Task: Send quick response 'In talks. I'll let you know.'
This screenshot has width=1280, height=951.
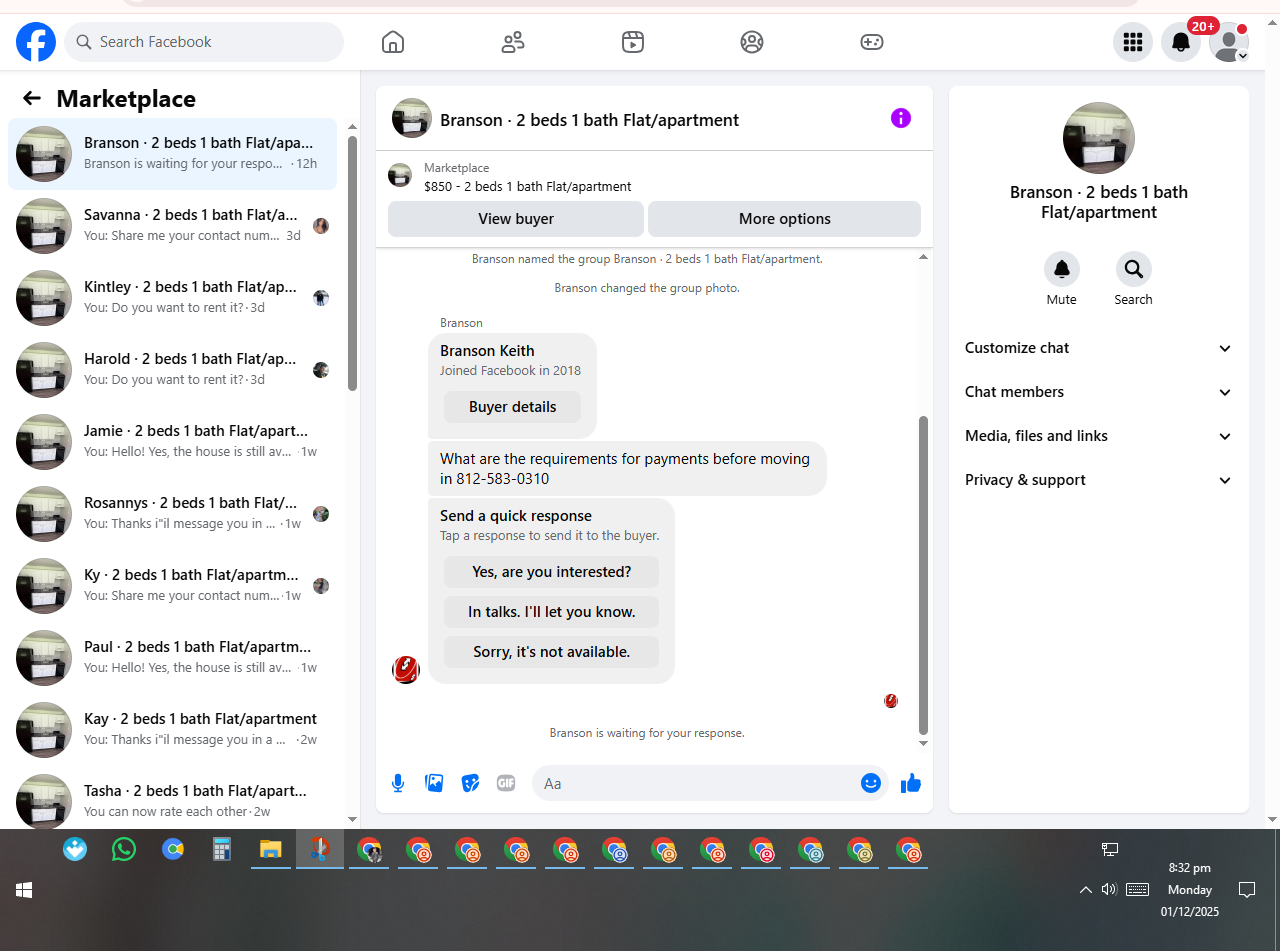Action: pos(551,612)
